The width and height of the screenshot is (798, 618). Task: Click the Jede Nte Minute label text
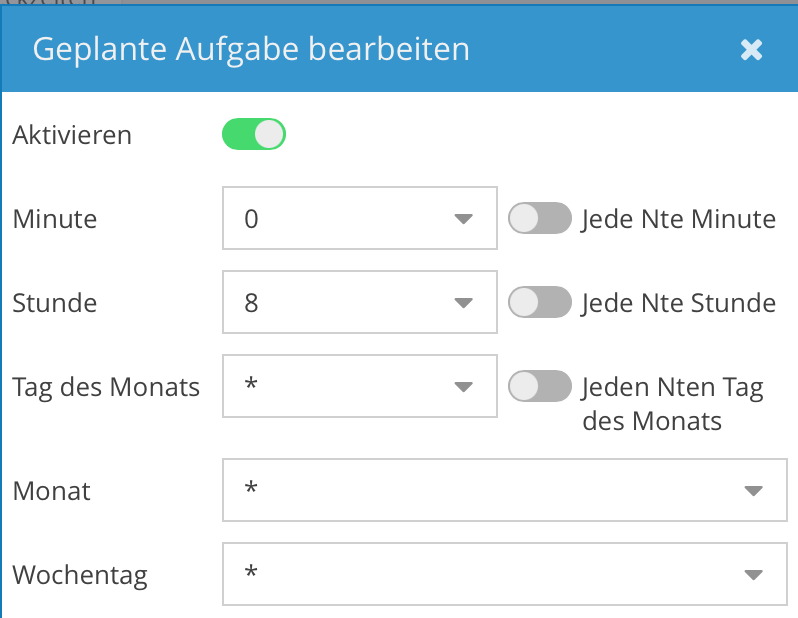click(679, 219)
